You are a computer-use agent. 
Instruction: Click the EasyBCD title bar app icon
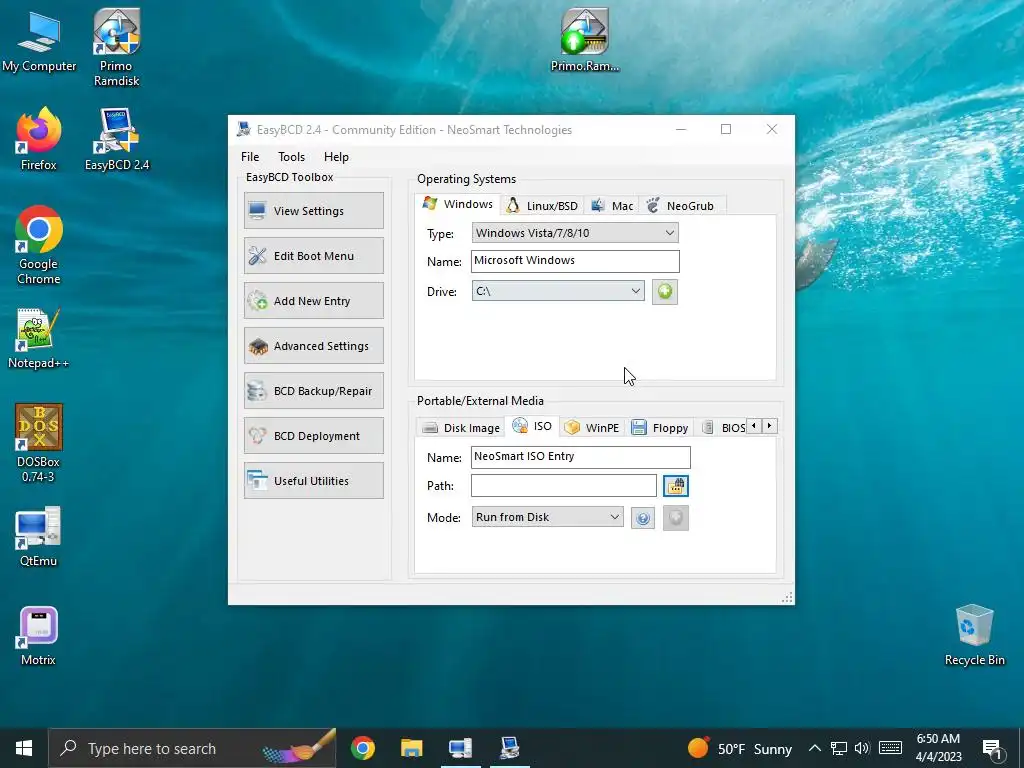[x=244, y=129]
